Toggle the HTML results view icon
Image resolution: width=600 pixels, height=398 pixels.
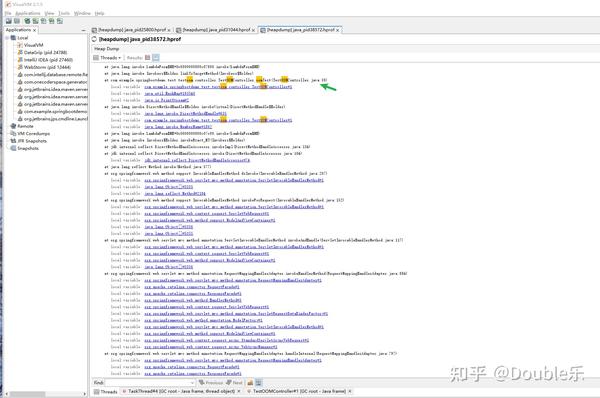click(156, 58)
